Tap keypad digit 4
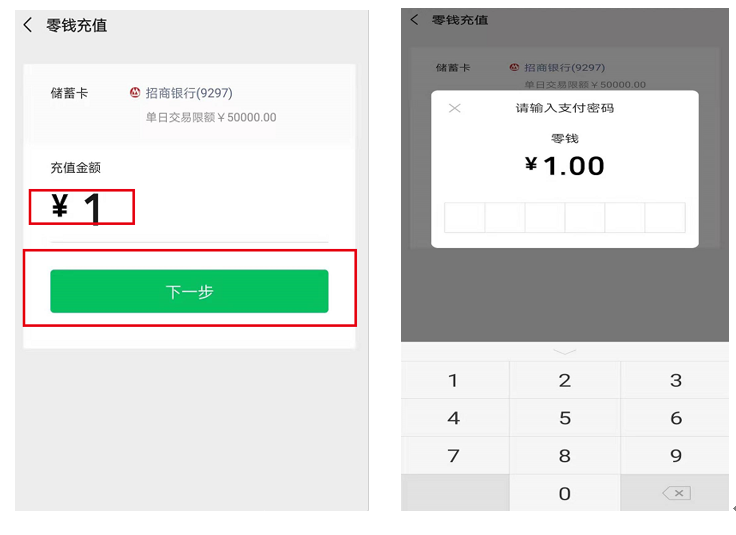Image resolution: width=736 pixels, height=535 pixels. pos(453,418)
